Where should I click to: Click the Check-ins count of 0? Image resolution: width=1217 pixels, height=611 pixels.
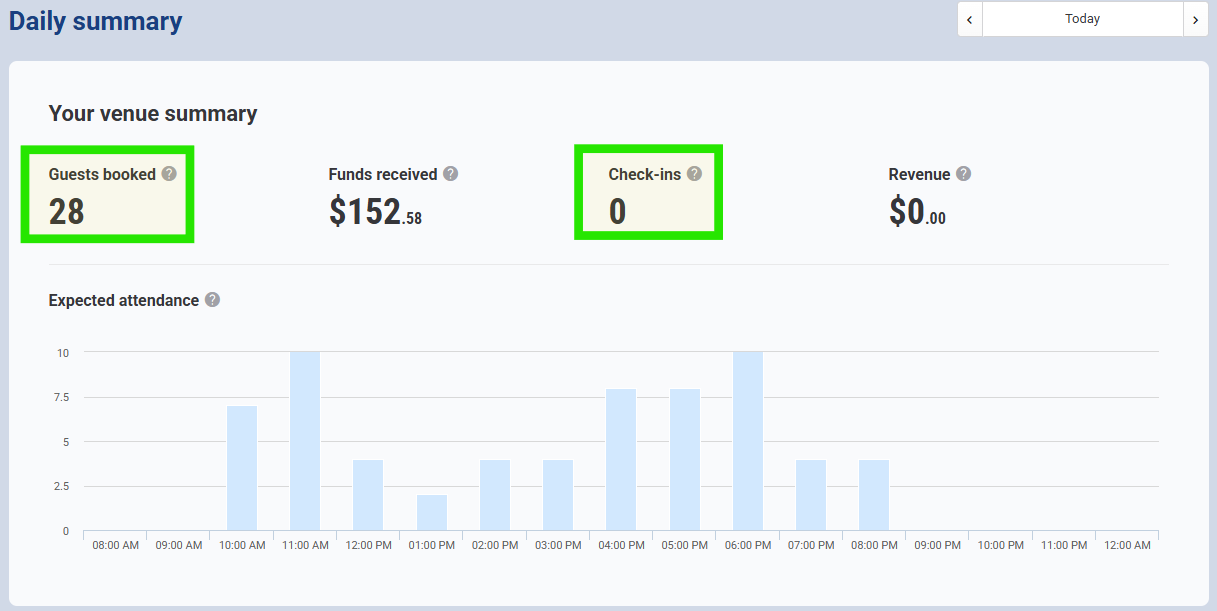click(617, 211)
